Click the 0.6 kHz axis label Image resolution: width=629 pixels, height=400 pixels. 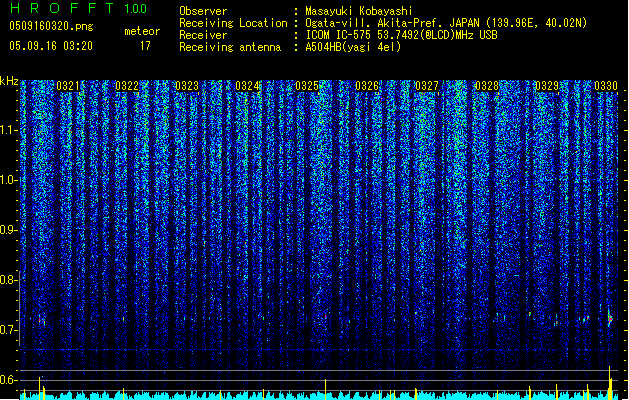pyautogui.click(x=8, y=380)
